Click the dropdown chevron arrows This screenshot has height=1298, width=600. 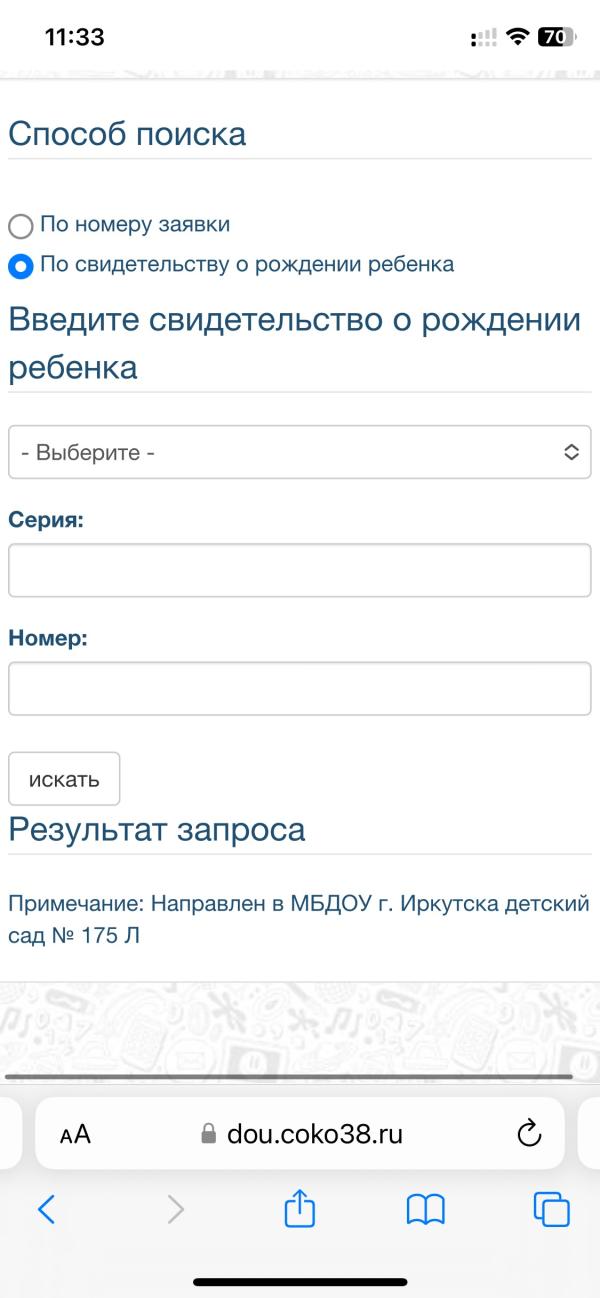coord(571,452)
